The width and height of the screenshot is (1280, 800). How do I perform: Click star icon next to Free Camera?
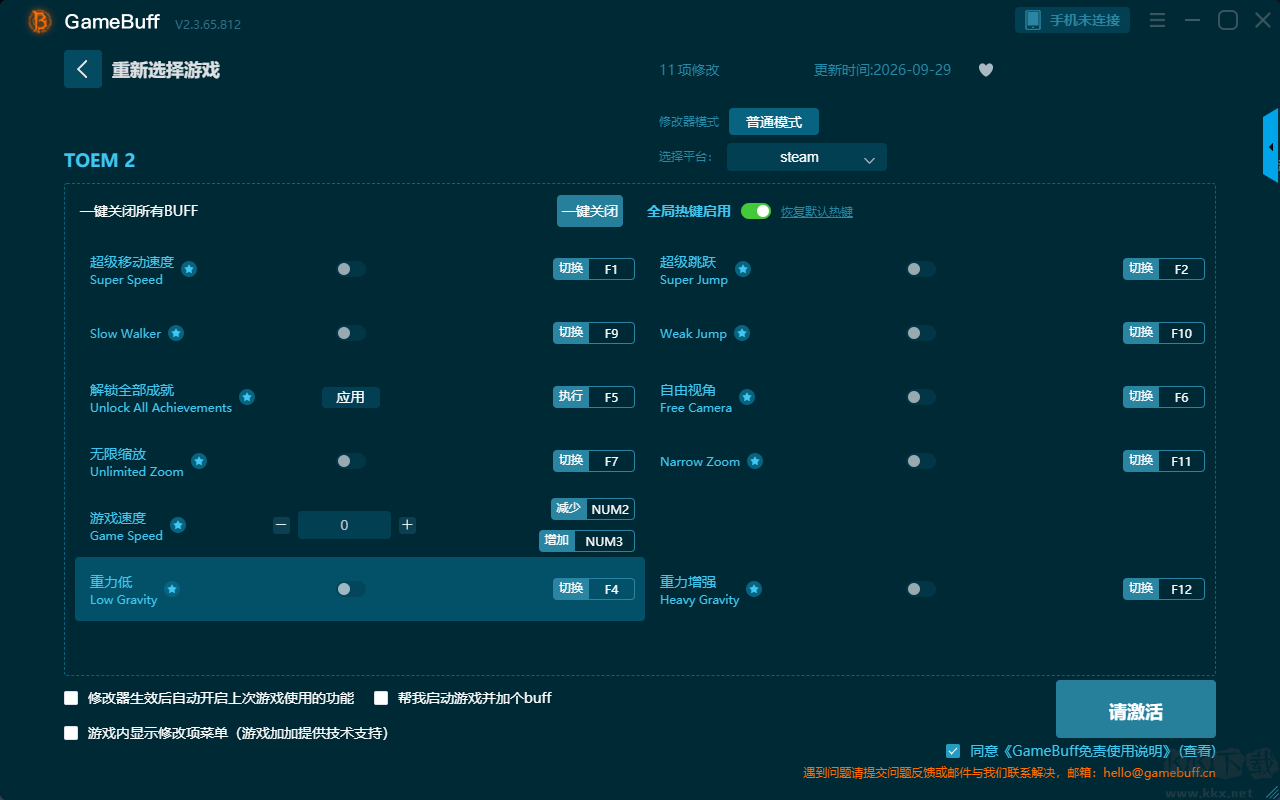click(747, 397)
